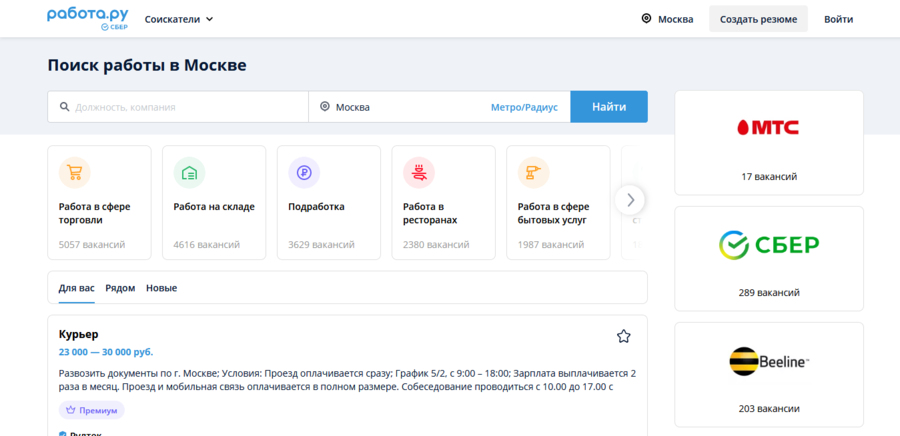Add Курьер vacancy to favorites star
The image size is (900, 436).
[x=623, y=336]
